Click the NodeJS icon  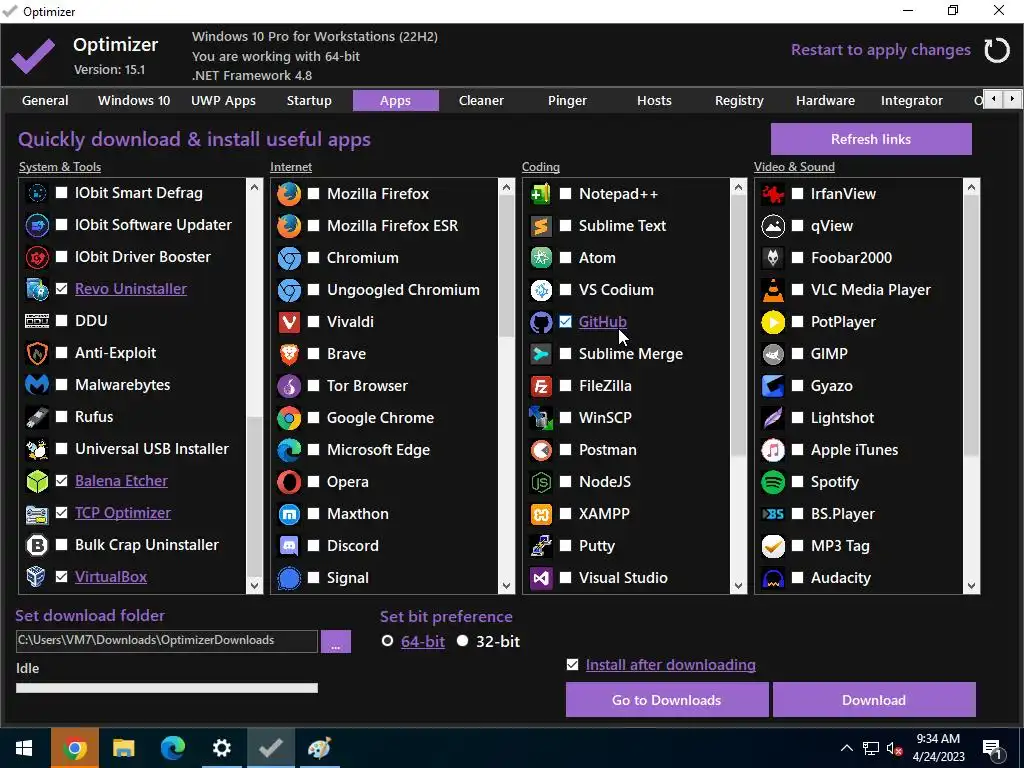point(541,482)
